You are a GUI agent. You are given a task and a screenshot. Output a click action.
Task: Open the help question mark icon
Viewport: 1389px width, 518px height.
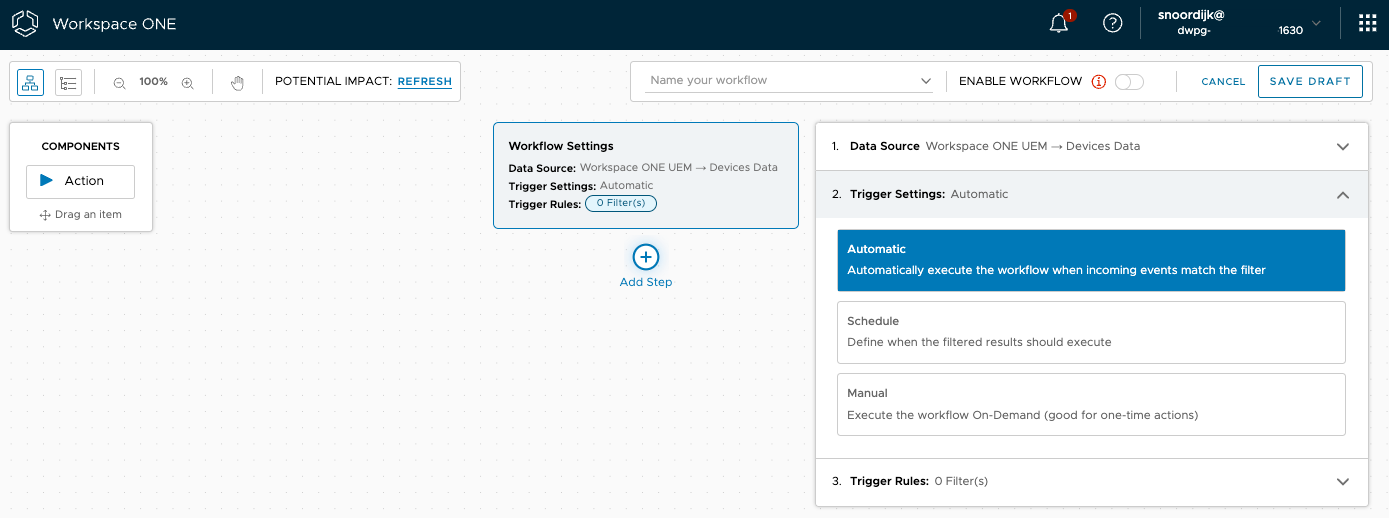(1112, 24)
